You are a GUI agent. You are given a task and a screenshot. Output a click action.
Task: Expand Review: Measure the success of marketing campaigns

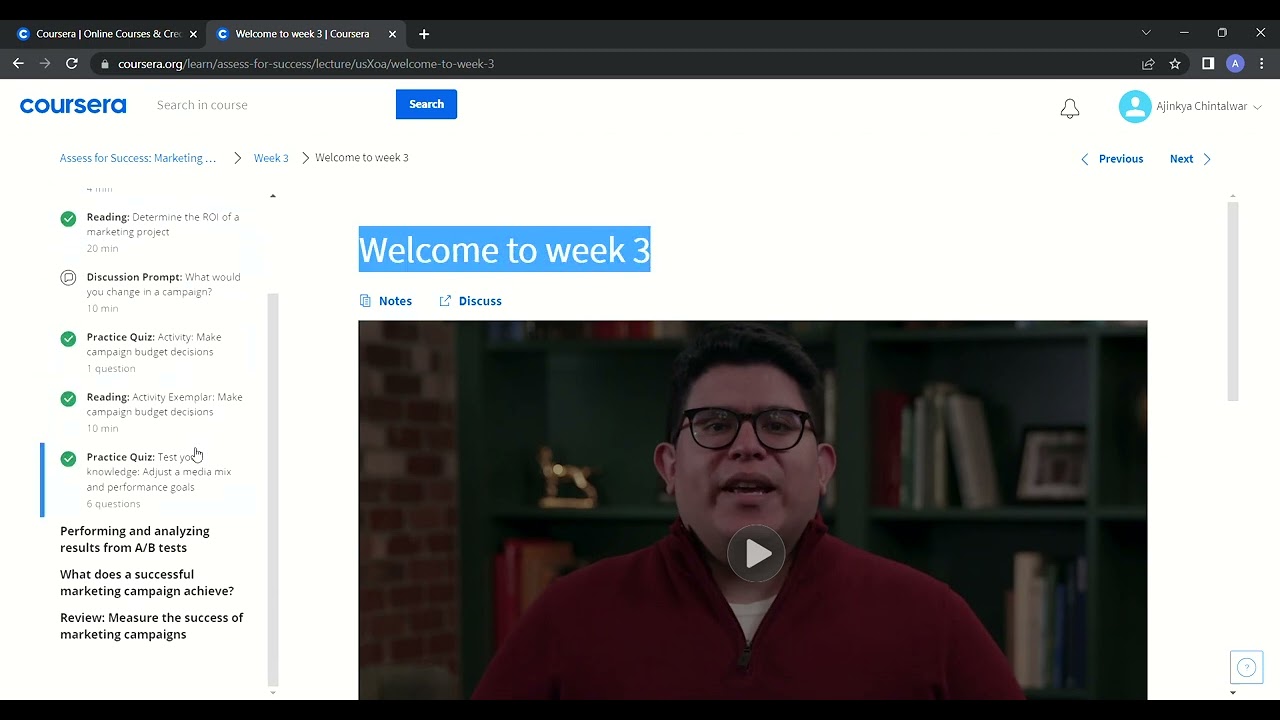pos(152,626)
